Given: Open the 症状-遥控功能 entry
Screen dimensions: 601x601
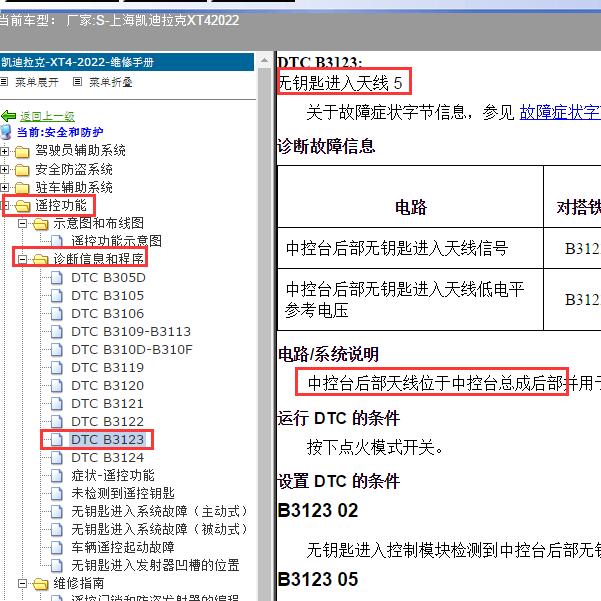Looking at the screenshot, I should (113, 476).
